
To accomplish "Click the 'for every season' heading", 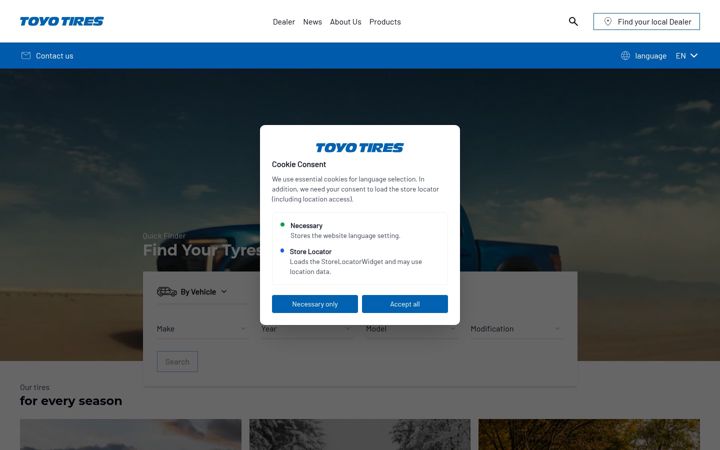I will pos(71,401).
